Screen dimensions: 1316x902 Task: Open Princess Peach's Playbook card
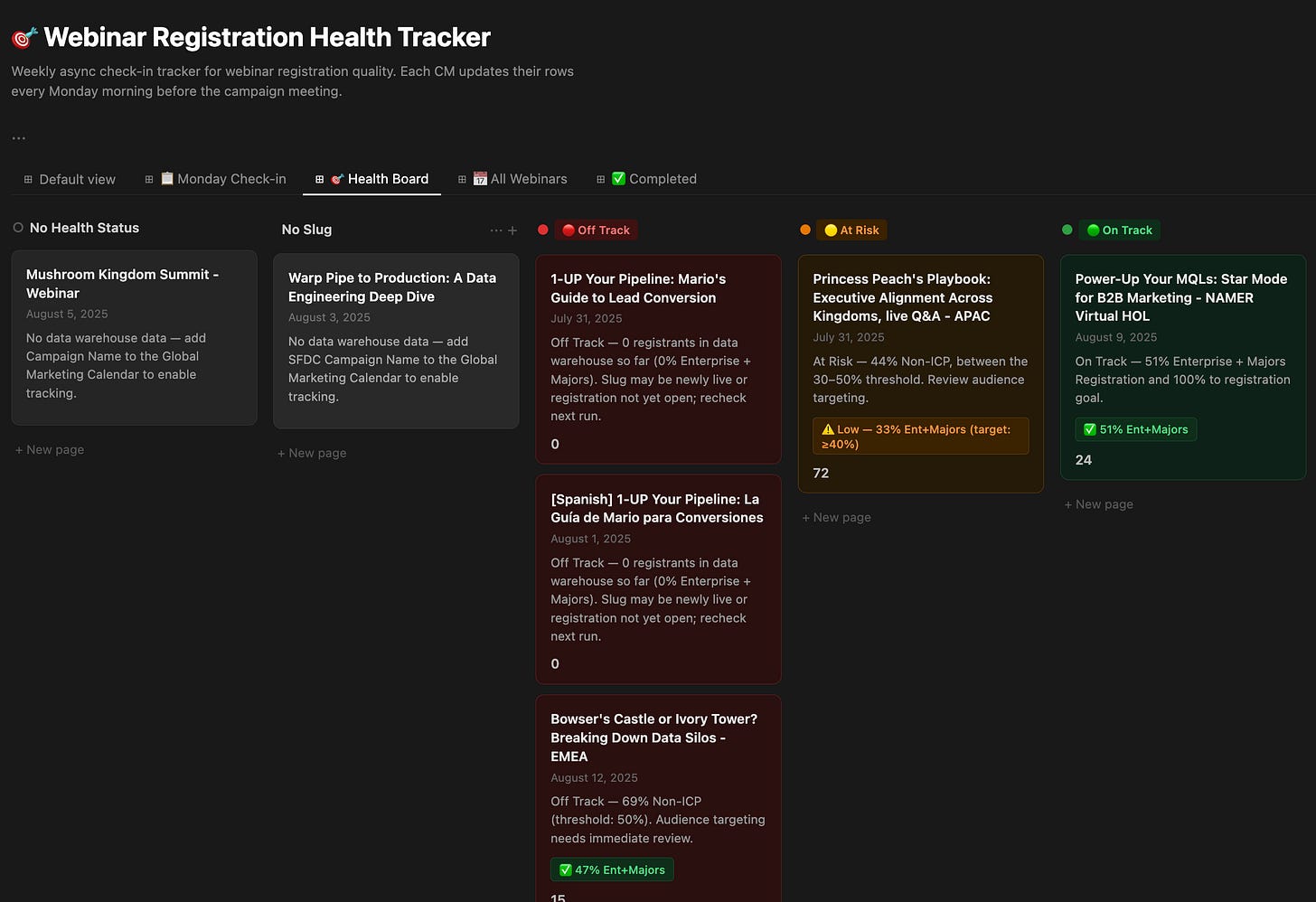[921, 374]
